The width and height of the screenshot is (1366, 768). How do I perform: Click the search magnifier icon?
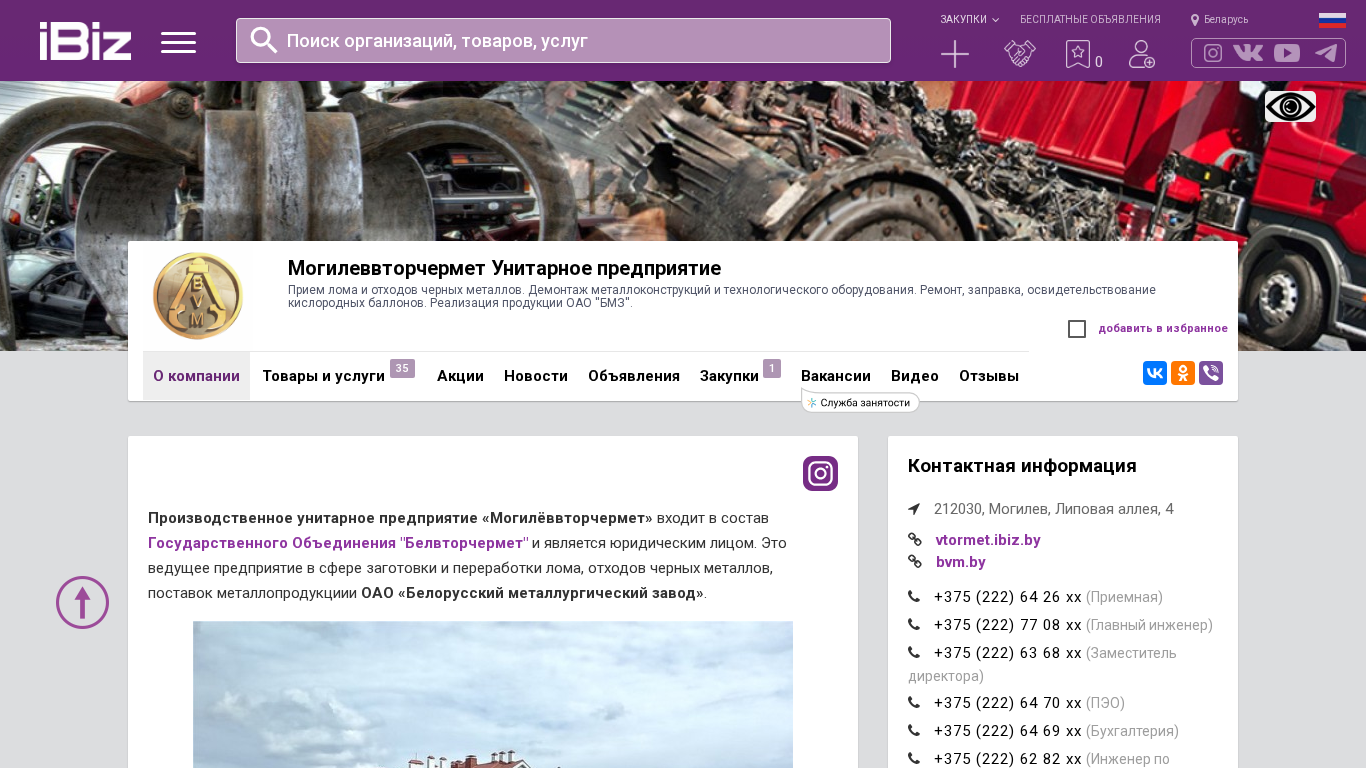point(264,40)
